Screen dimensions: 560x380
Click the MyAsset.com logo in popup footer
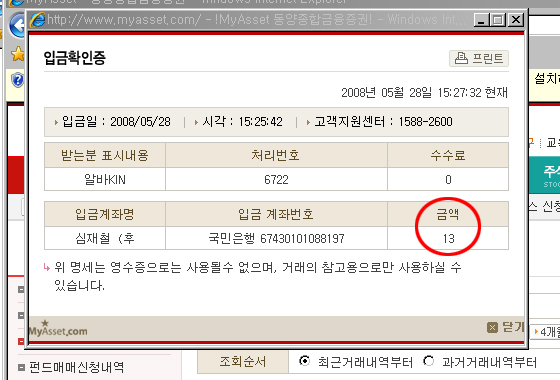(58, 328)
